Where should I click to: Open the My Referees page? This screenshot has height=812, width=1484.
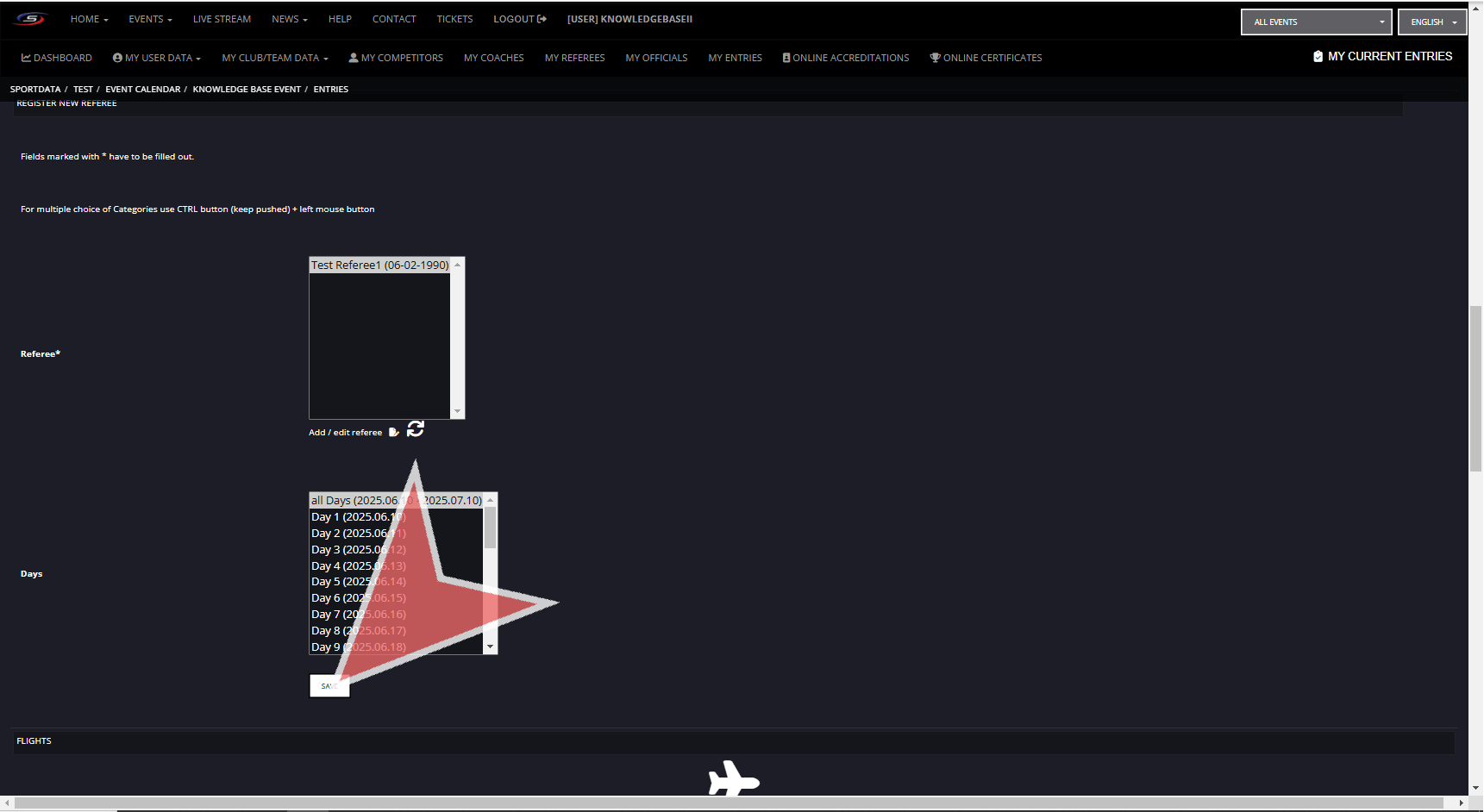[x=574, y=59]
